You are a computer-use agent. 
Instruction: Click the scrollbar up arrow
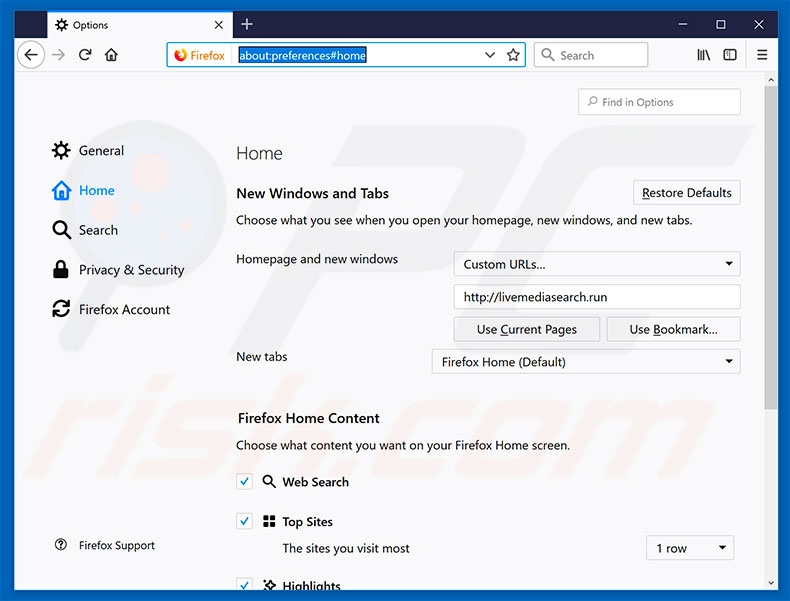[771, 80]
